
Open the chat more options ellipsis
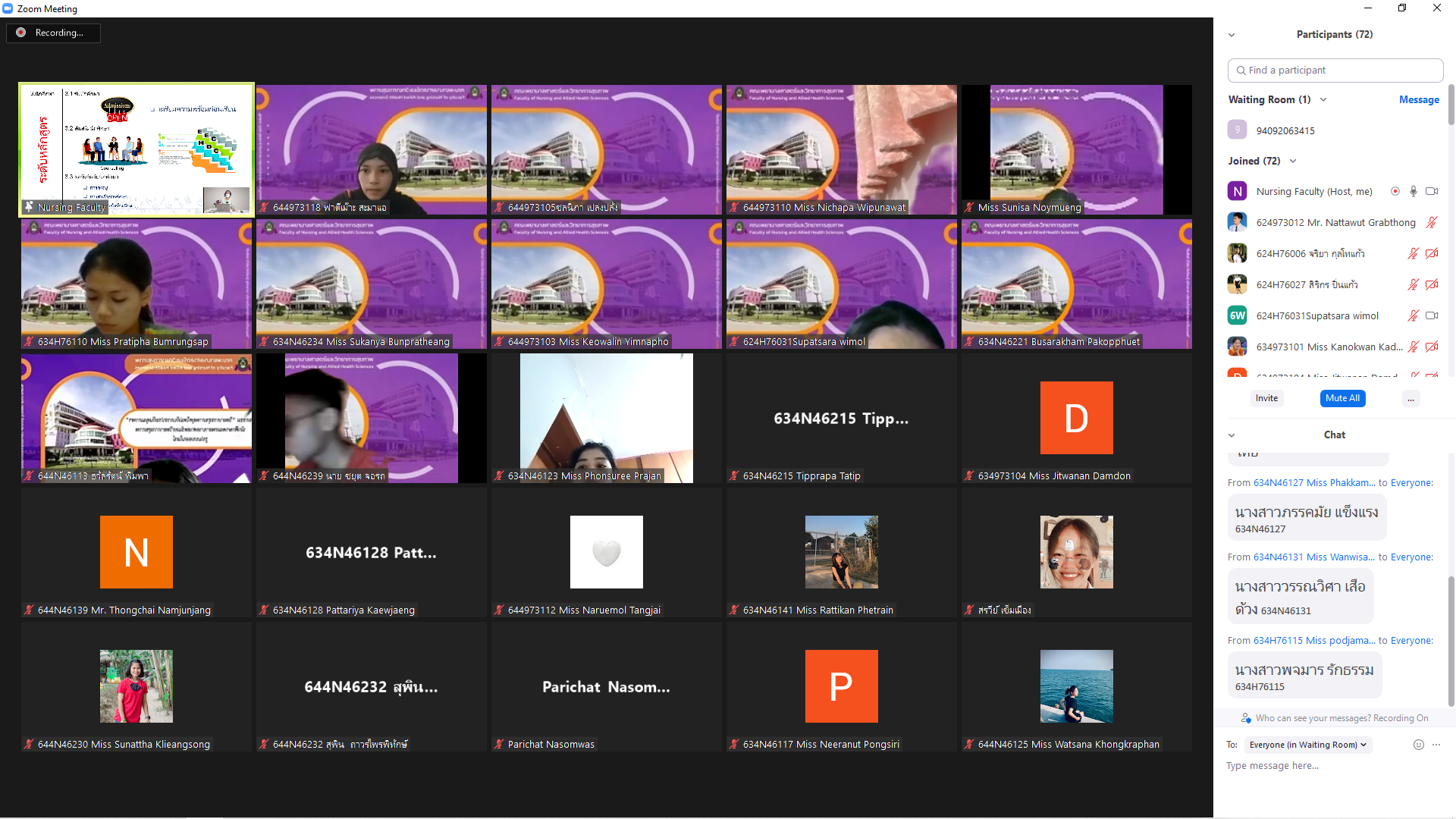click(x=1436, y=745)
